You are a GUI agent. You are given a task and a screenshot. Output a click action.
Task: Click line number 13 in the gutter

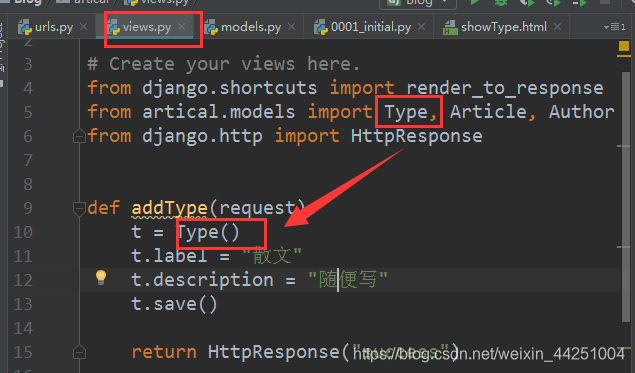click(23, 304)
